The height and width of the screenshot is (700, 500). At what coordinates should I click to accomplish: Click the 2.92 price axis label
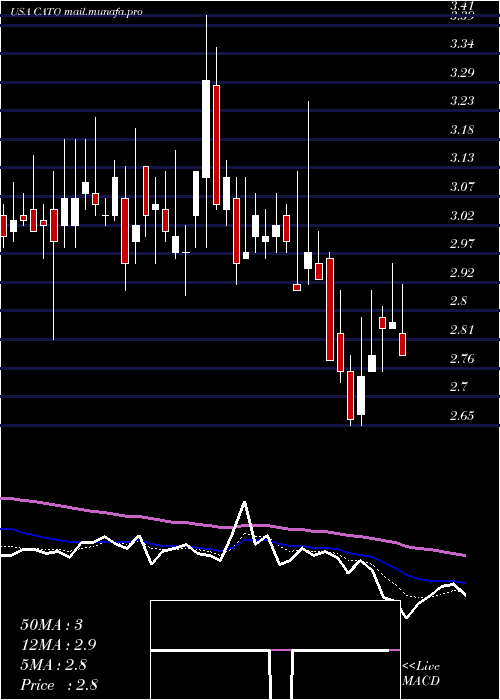[x=462, y=273]
